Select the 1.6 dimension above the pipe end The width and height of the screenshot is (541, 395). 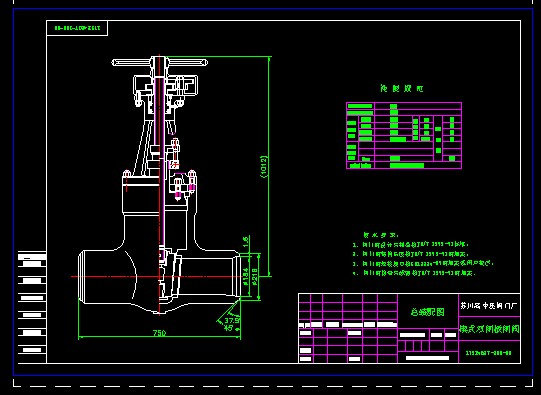click(246, 241)
